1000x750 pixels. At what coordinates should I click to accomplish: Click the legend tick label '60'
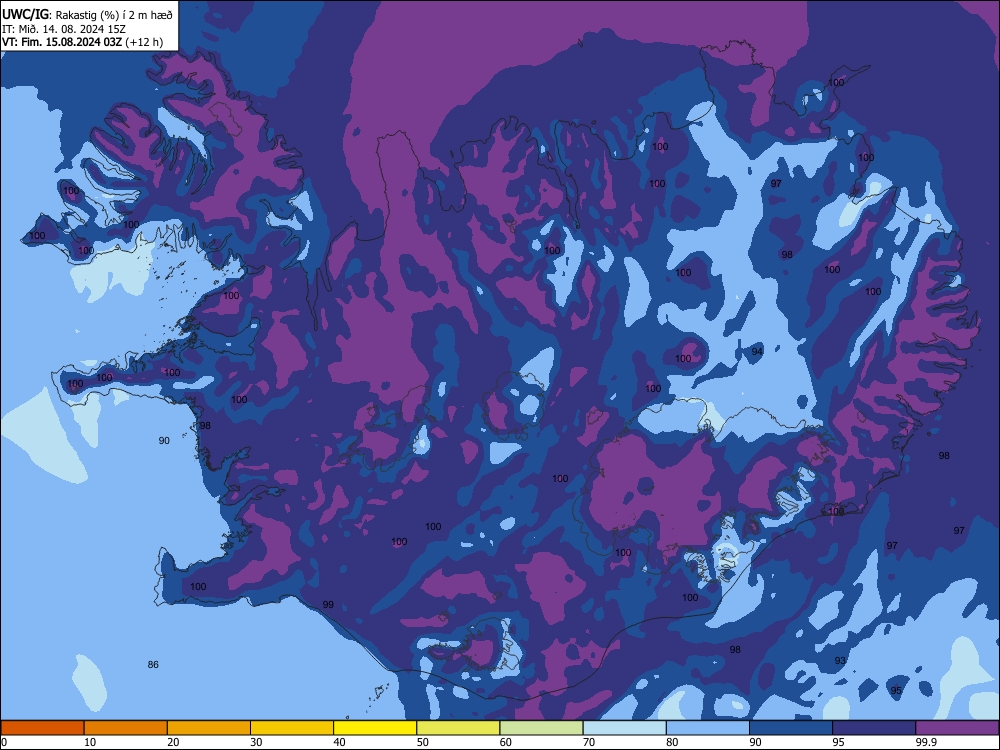tap(506, 742)
